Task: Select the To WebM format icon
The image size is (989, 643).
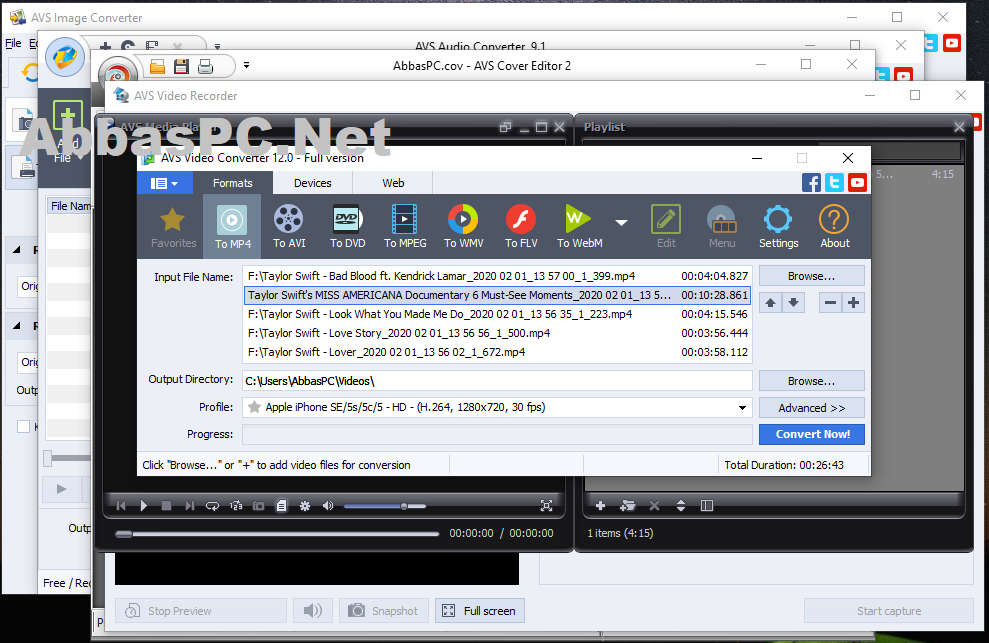Action: (579, 227)
